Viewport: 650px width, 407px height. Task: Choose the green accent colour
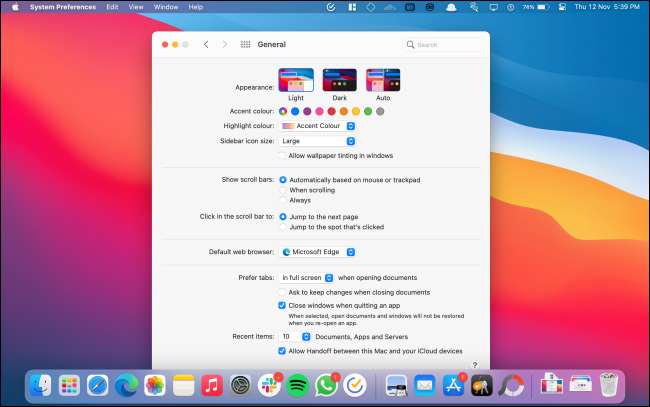(368, 111)
